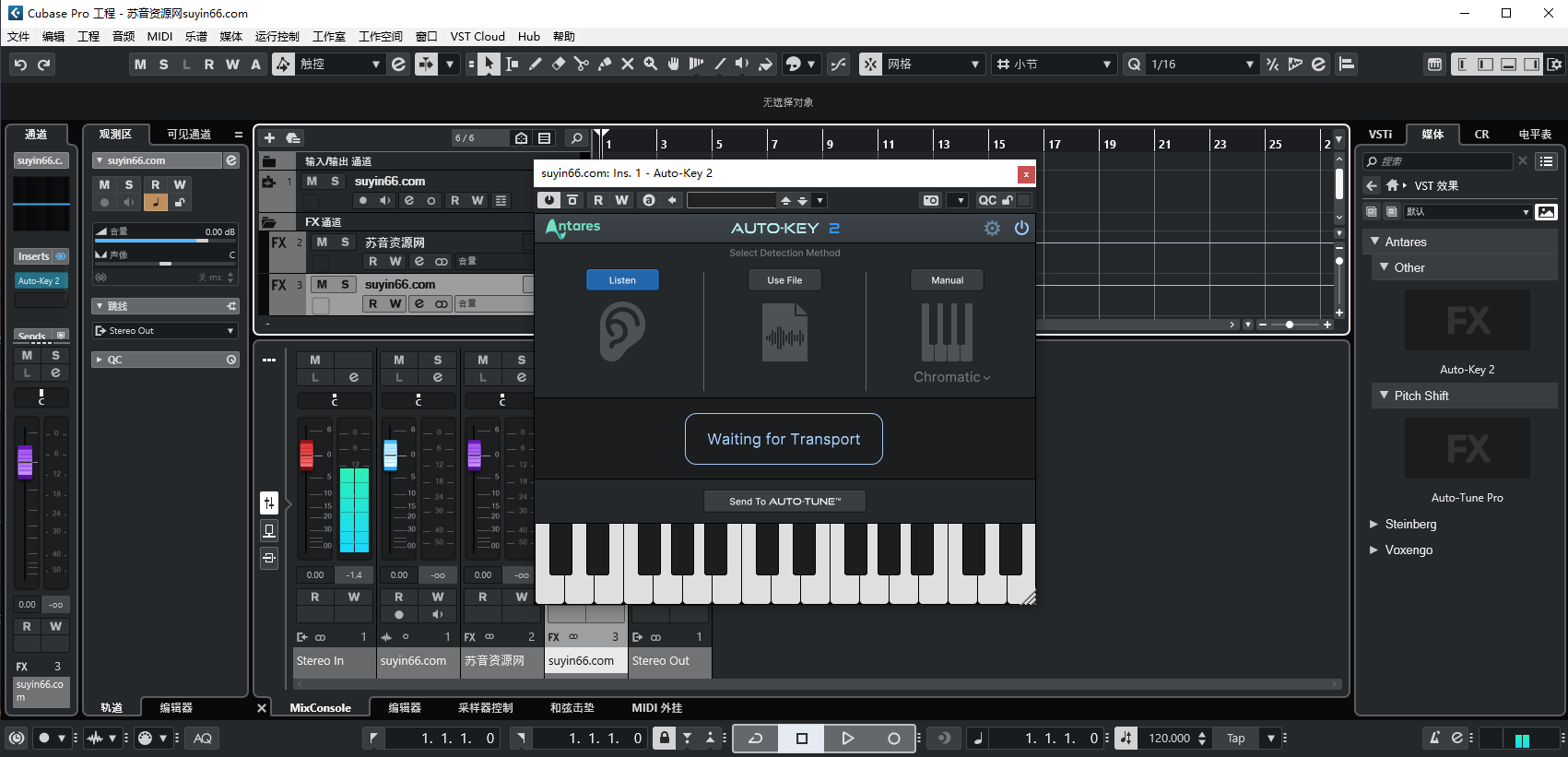This screenshot has width=1568, height=757.
Task: Open the 网格 snap type dropdown
Action: click(933, 65)
